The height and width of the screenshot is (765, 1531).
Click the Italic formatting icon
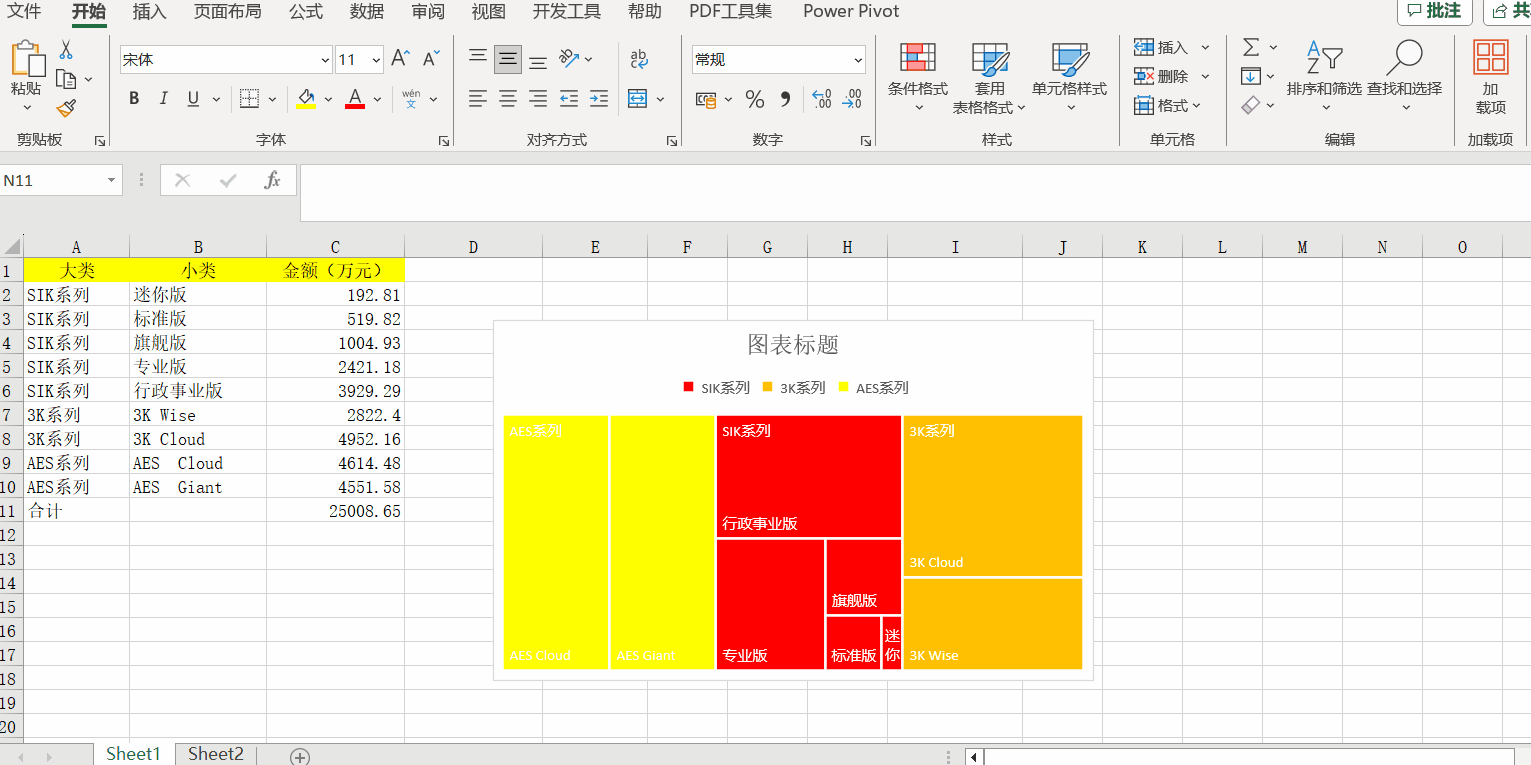162,98
